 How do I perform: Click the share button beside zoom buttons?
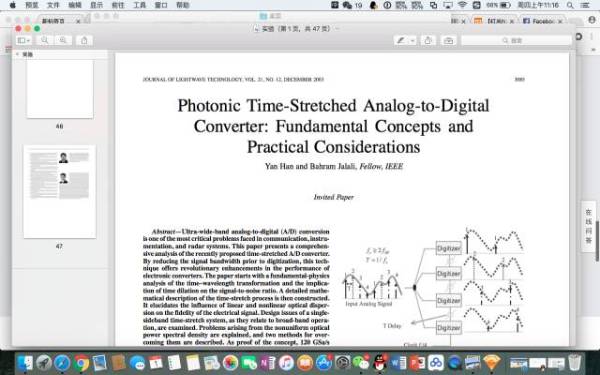pyautogui.click(x=84, y=40)
